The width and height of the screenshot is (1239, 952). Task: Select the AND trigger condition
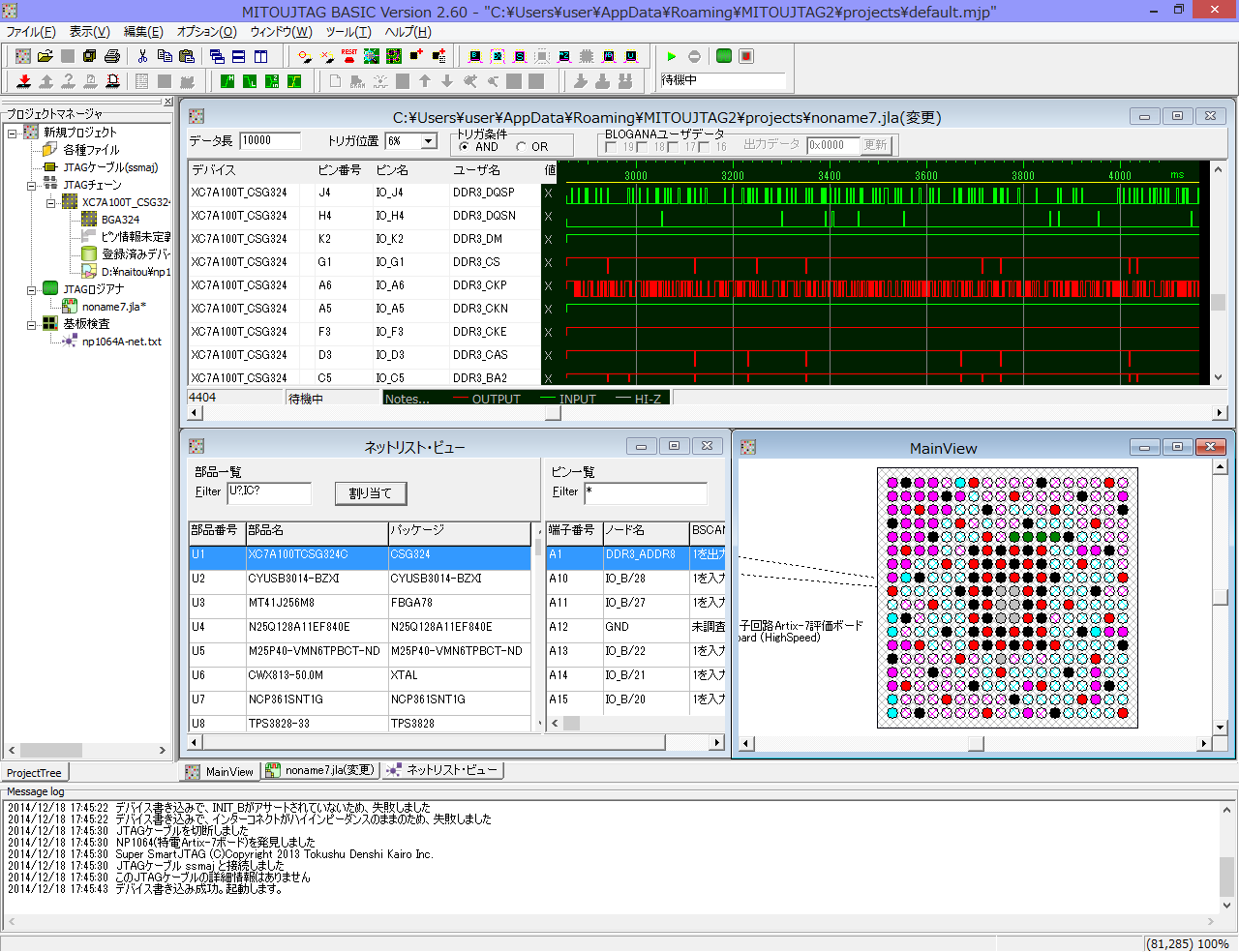point(465,147)
